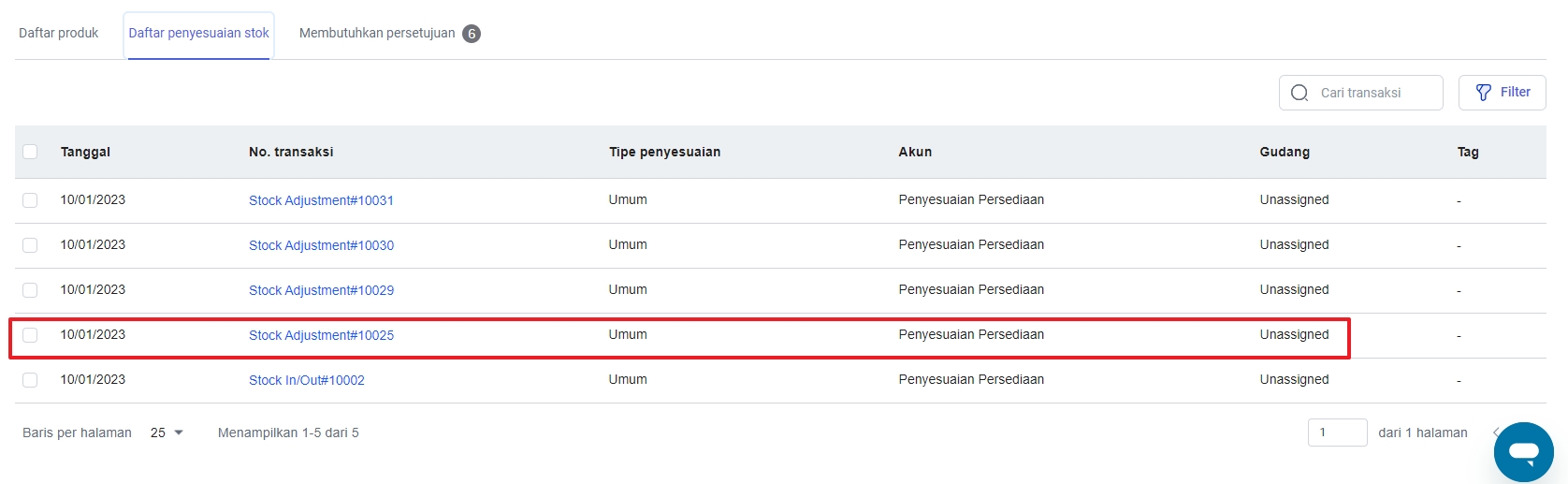This screenshot has height=484, width=1568.
Task: Check the Stock Adjustment#10031 row checkbox
Action: click(30, 200)
